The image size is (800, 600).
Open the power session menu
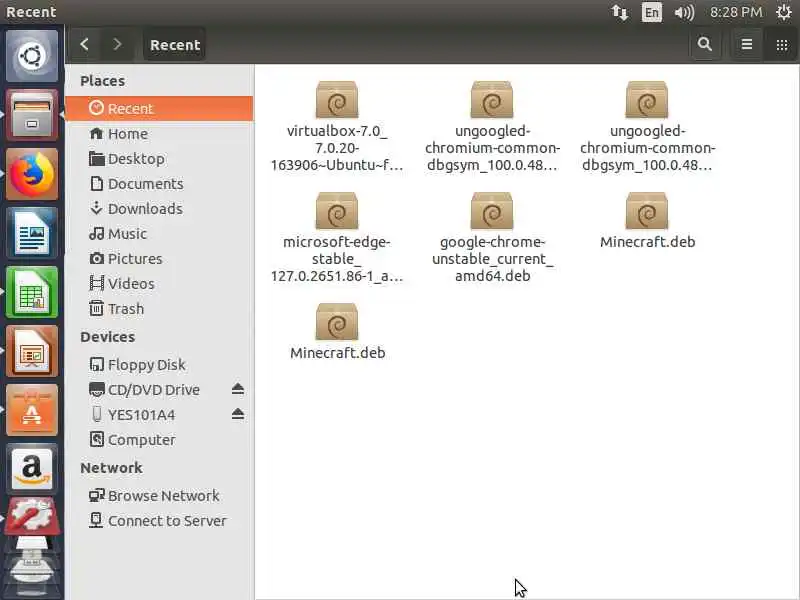[x=783, y=12]
